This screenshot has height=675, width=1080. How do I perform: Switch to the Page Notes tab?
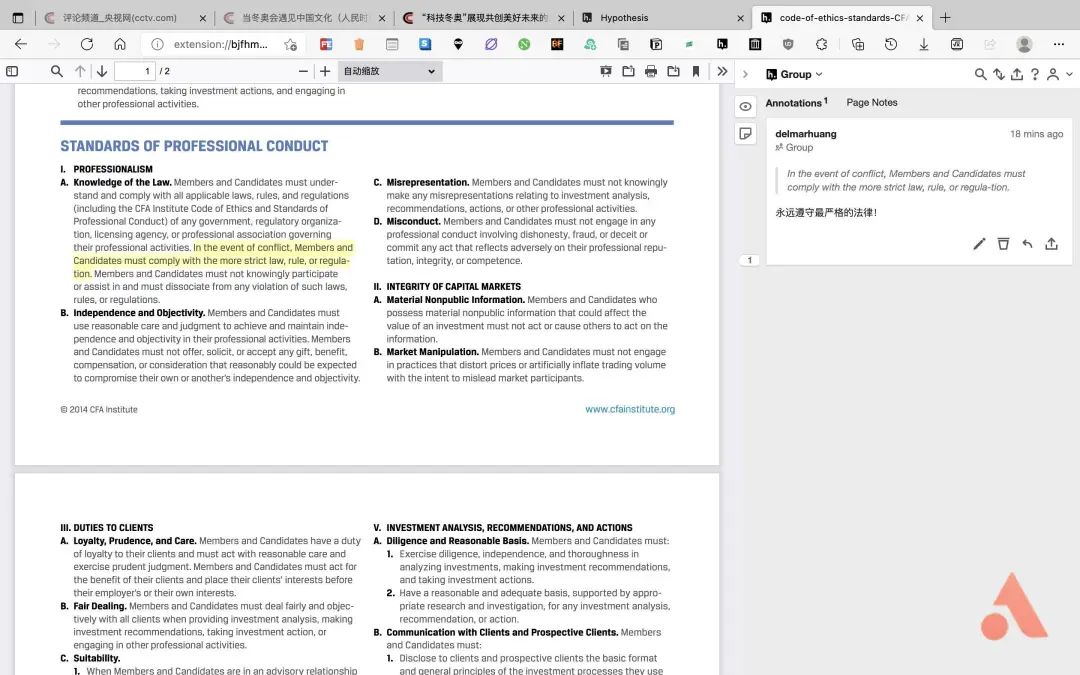[x=872, y=103]
